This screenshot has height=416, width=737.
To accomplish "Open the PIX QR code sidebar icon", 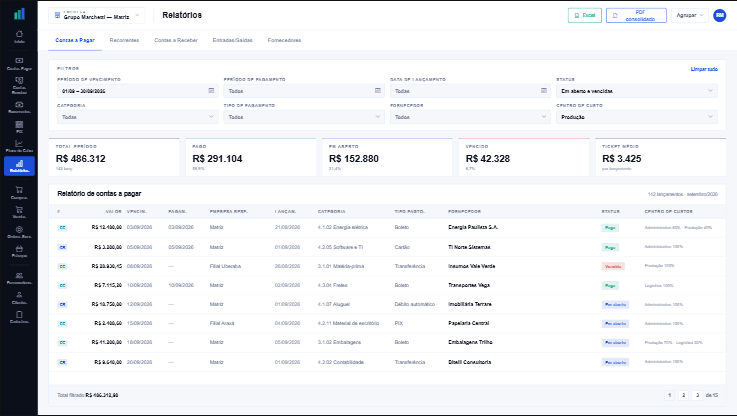I will coord(19,127).
